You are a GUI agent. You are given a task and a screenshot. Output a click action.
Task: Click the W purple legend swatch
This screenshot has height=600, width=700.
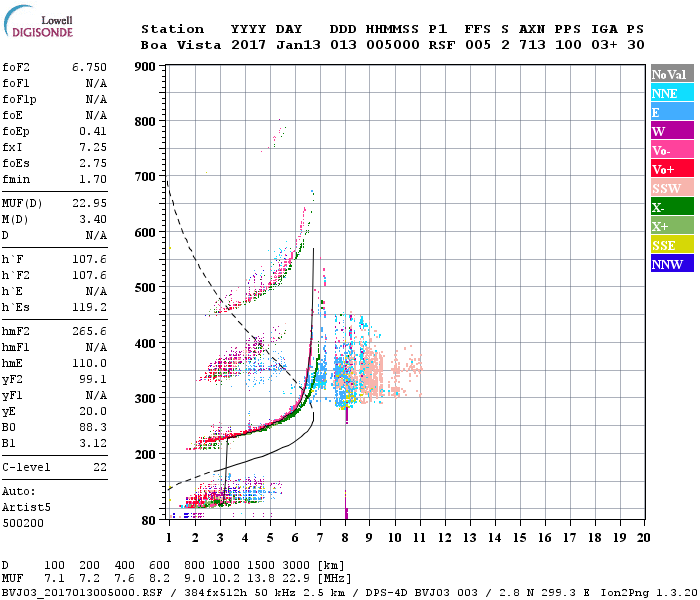[x=672, y=131]
